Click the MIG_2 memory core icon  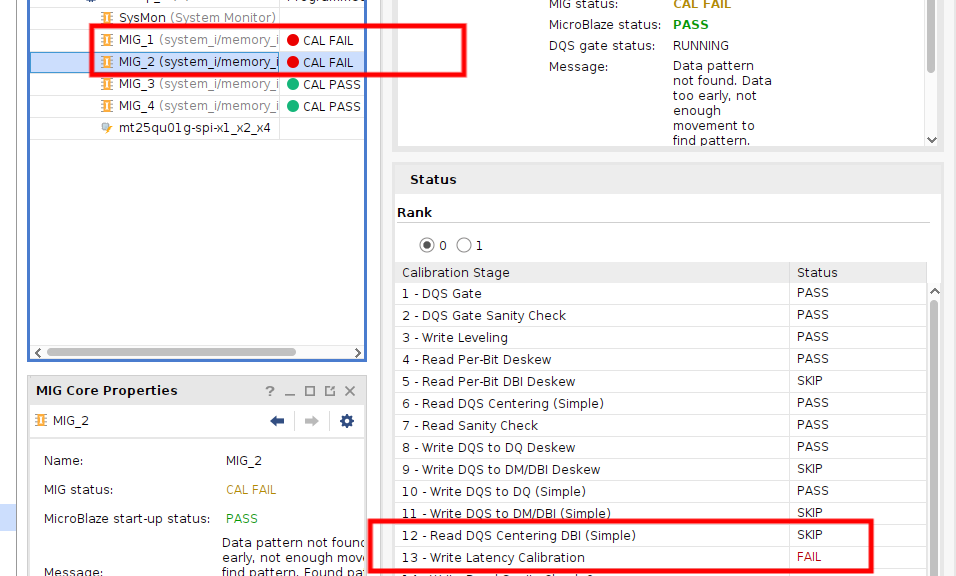[x=106, y=61]
